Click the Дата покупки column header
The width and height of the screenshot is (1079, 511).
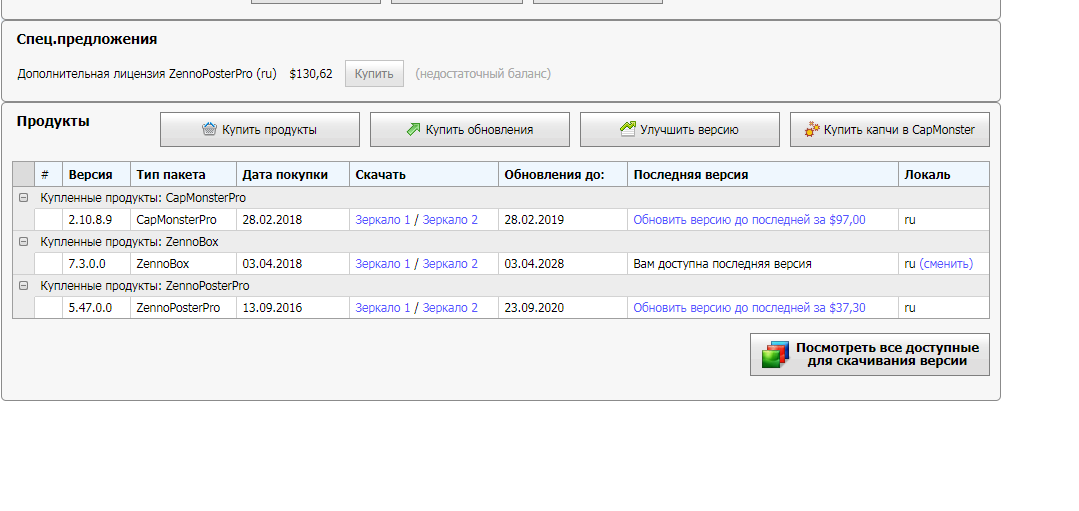(x=293, y=175)
